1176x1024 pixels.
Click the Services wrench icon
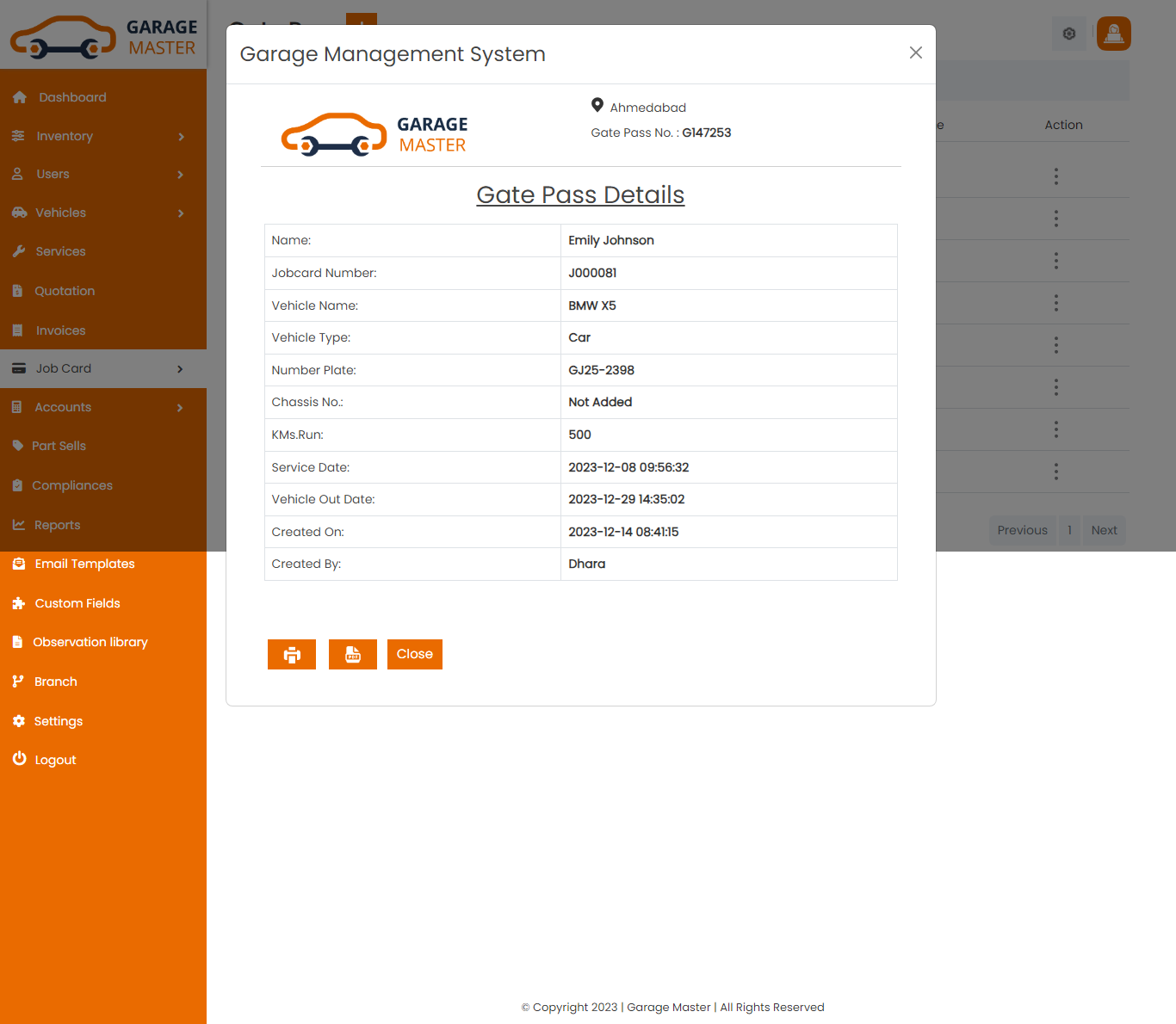click(19, 251)
